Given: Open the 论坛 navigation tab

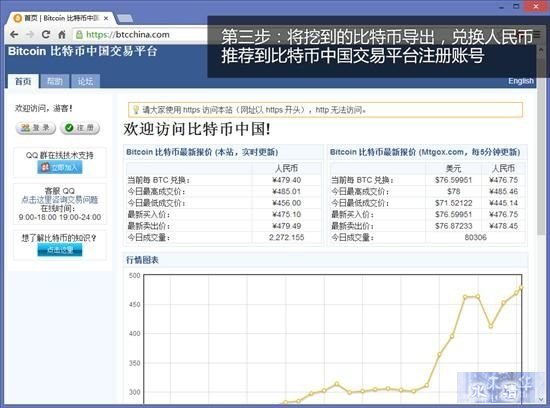Looking at the screenshot, I should point(86,81).
